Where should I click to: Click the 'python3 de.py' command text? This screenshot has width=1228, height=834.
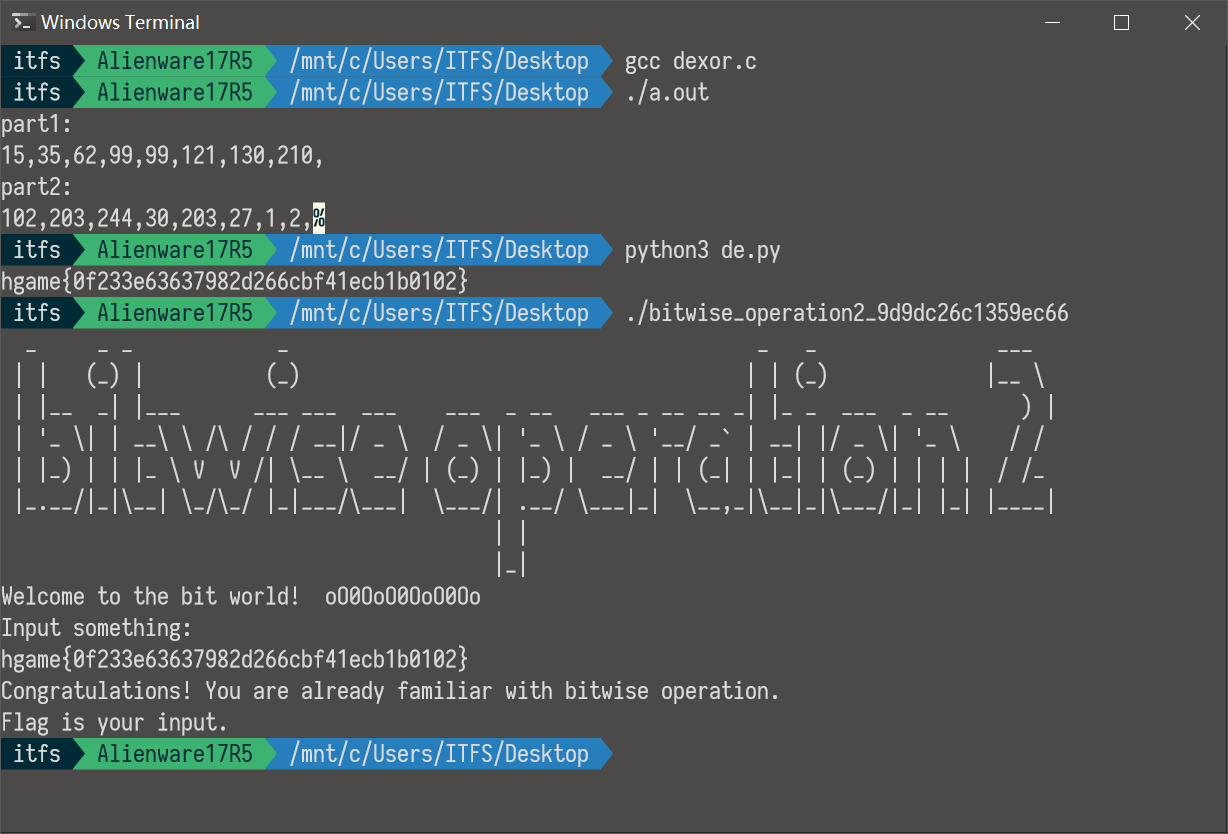tap(702, 250)
